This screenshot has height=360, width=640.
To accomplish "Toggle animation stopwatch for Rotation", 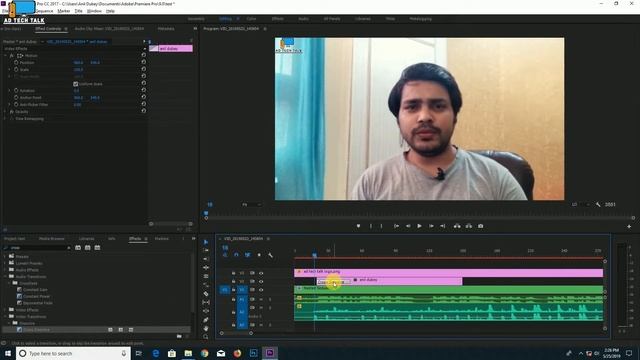I will pos(16,90).
